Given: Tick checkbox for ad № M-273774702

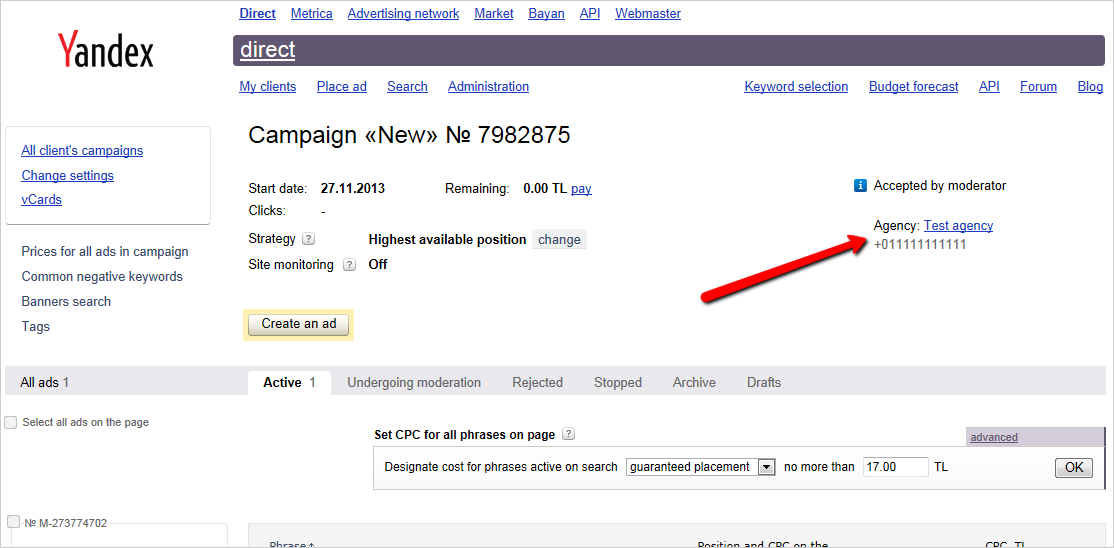Looking at the screenshot, I should point(13,522).
